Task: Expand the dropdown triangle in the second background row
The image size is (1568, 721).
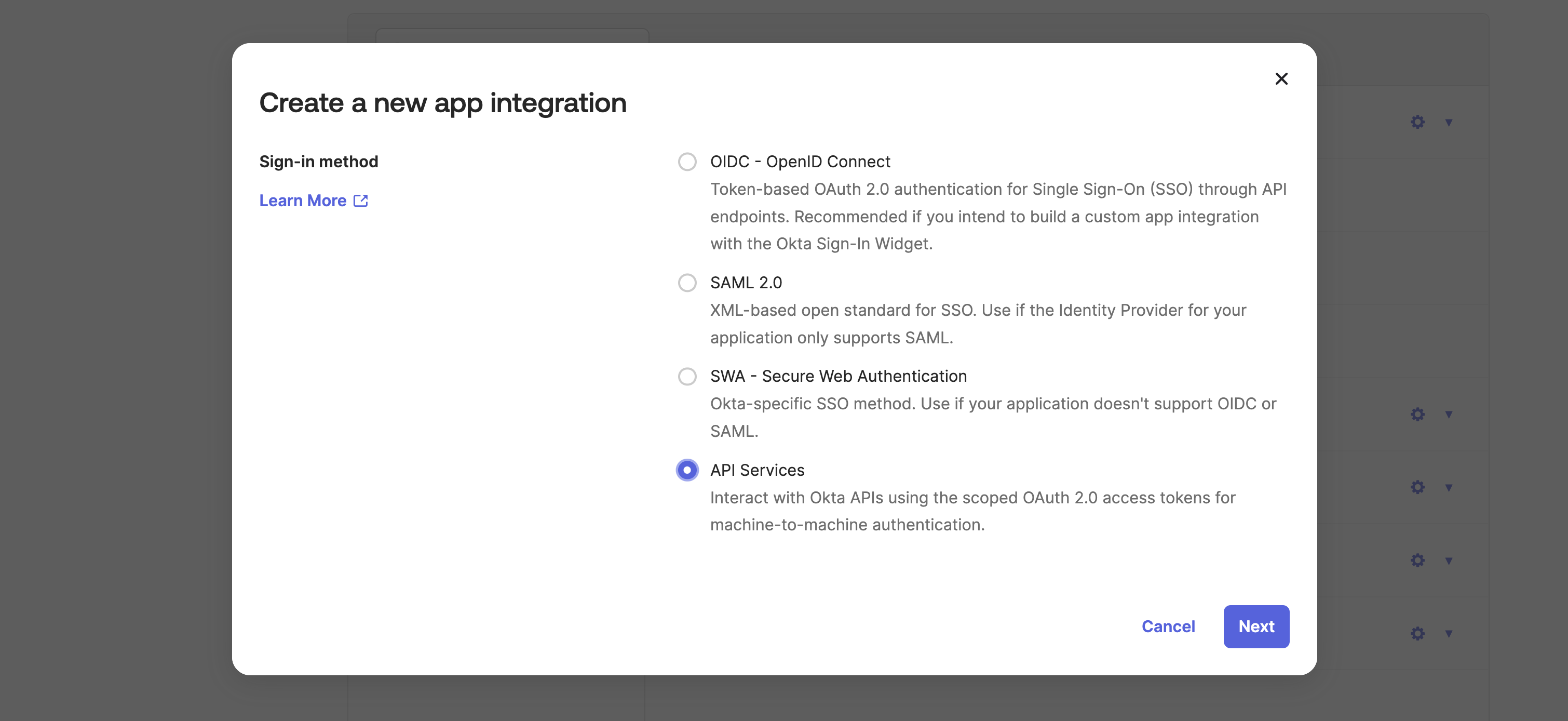Action: click(x=1449, y=416)
